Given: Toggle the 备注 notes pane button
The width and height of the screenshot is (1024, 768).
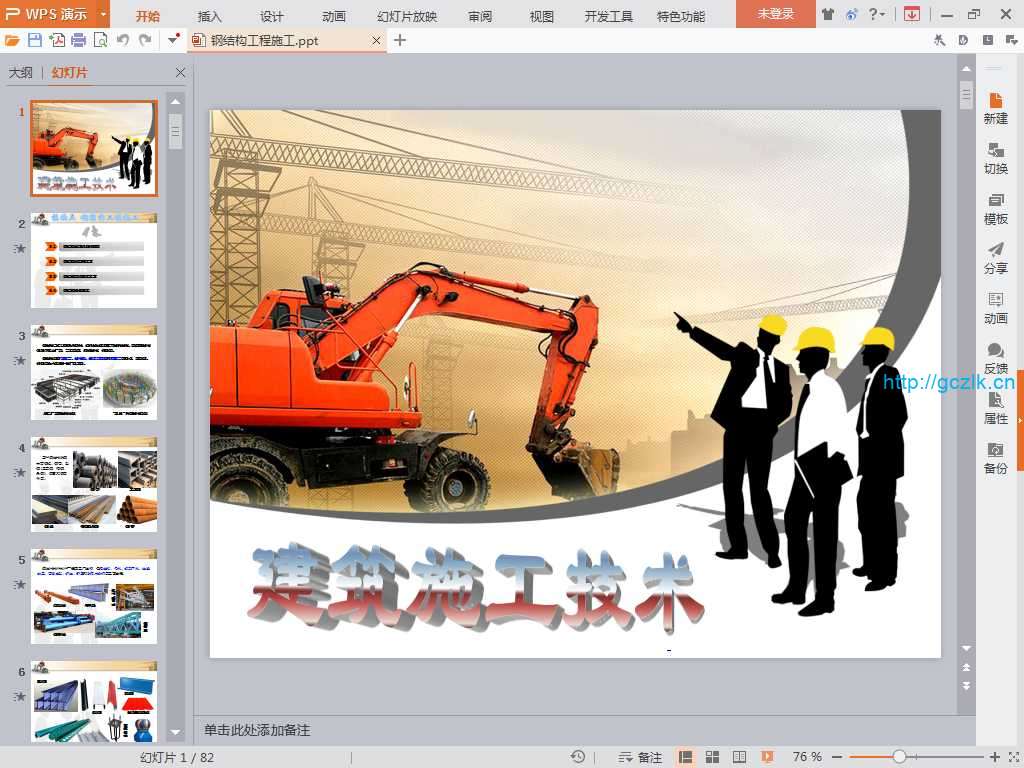Looking at the screenshot, I should pos(640,757).
